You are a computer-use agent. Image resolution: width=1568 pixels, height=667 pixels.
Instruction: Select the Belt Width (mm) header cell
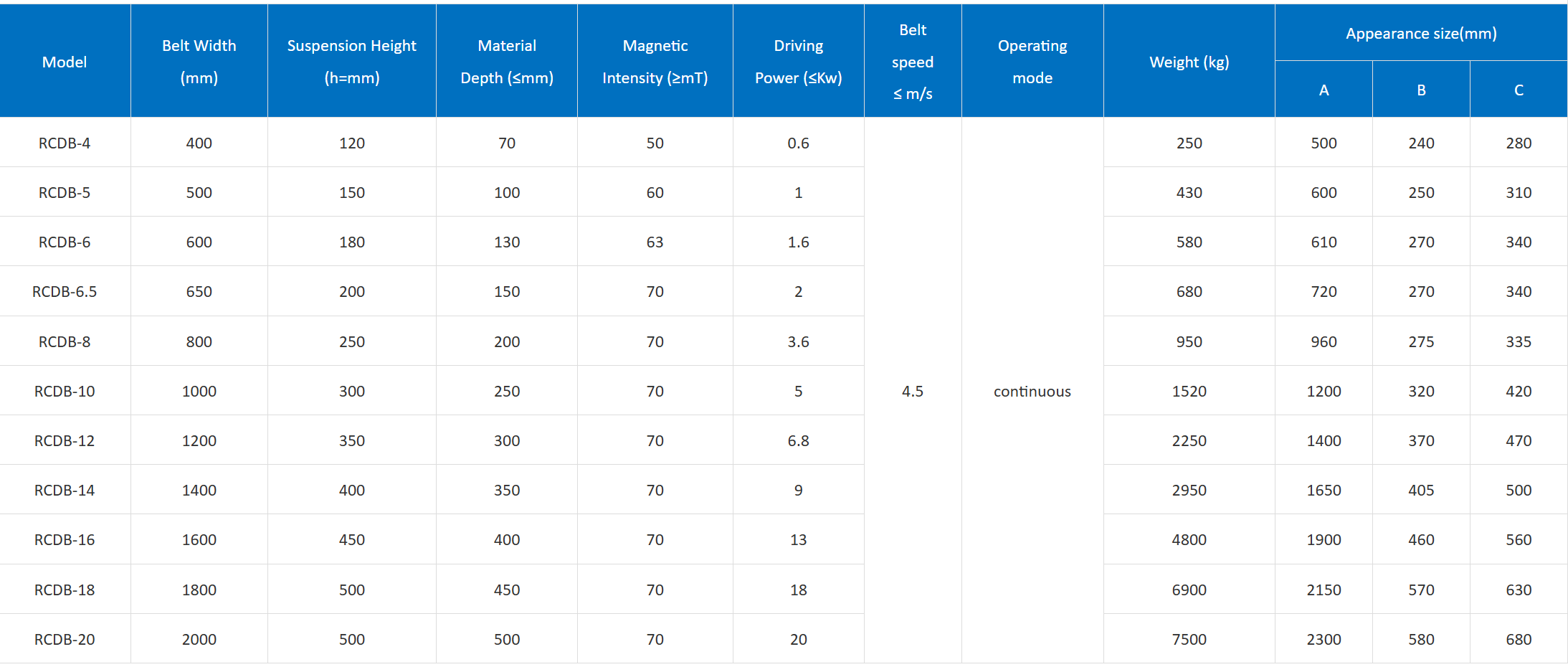tap(199, 62)
